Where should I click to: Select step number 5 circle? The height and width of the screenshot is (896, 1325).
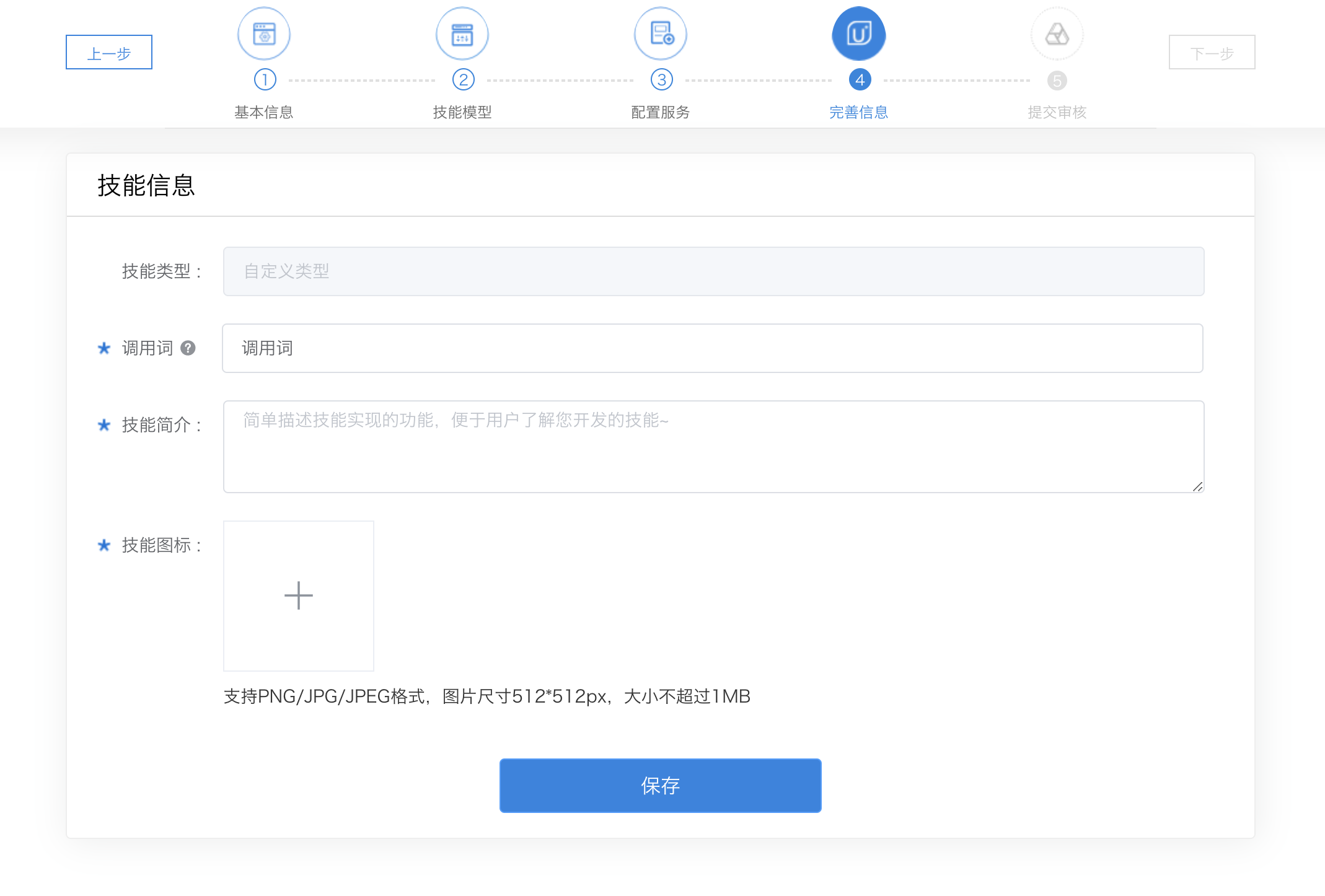(1057, 81)
